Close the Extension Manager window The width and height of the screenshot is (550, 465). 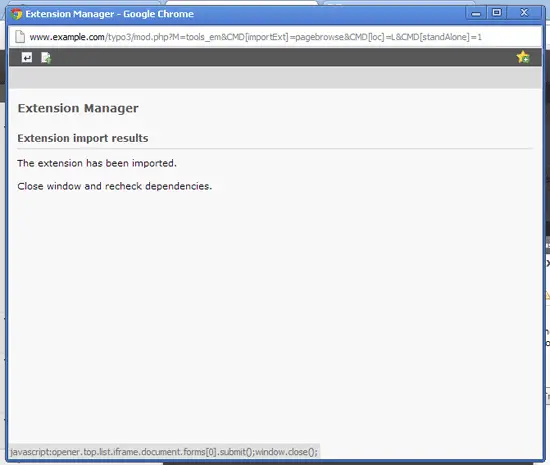click(x=524, y=13)
